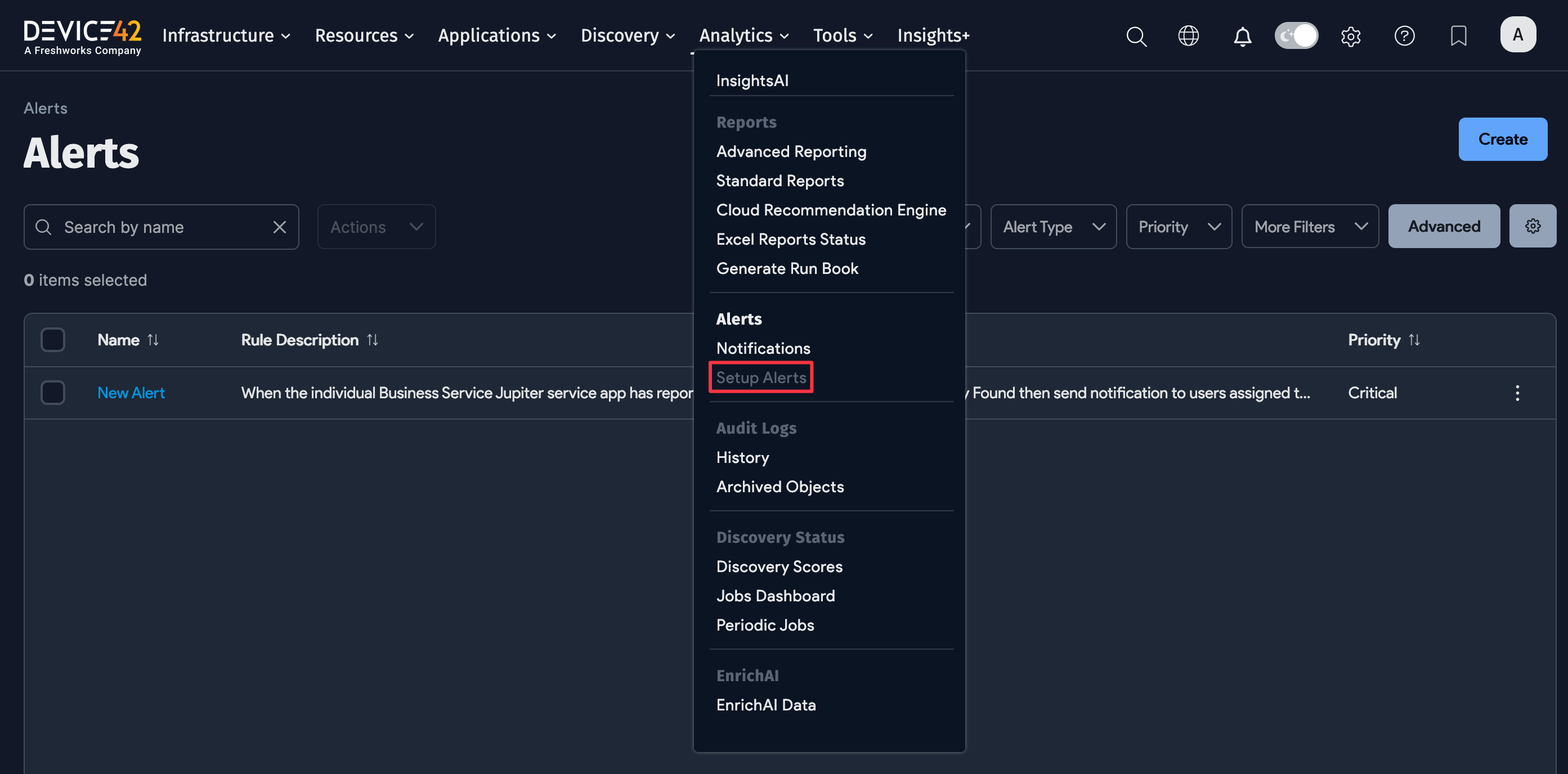Open the New Alert link
1568x774 pixels.
[x=131, y=393]
